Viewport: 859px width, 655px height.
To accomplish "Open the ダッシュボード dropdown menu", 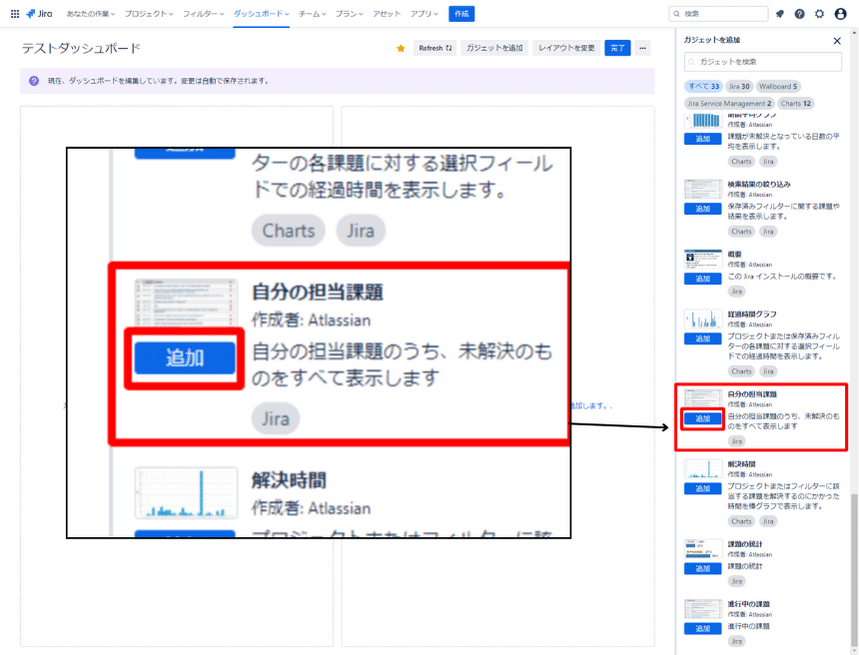I will pyautogui.click(x=261, y=14).
